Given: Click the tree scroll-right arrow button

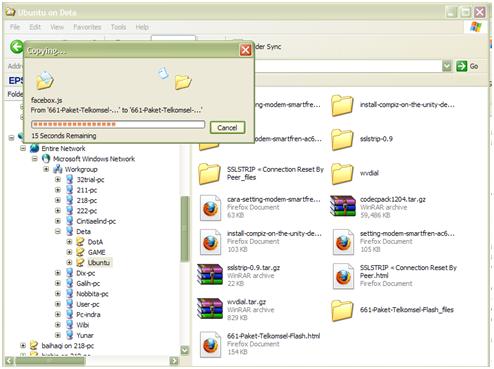Looking at the screenshot, I should pyautogui.click(x=174, y=361).
